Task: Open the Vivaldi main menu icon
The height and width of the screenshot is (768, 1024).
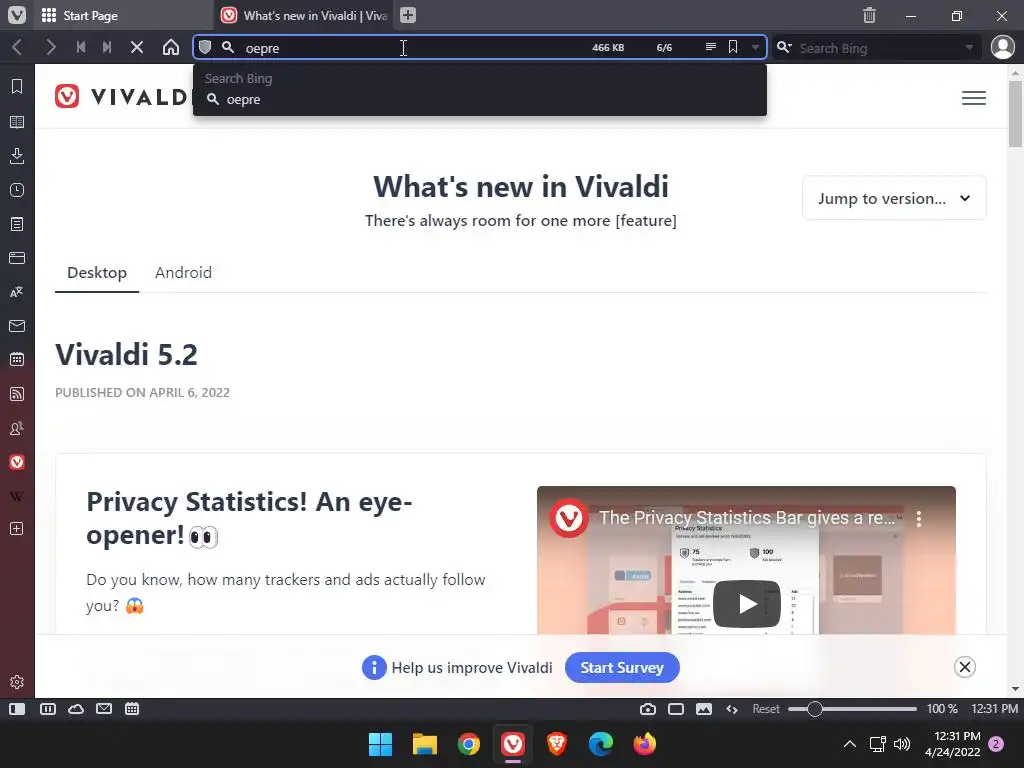Action: [16, 15]
